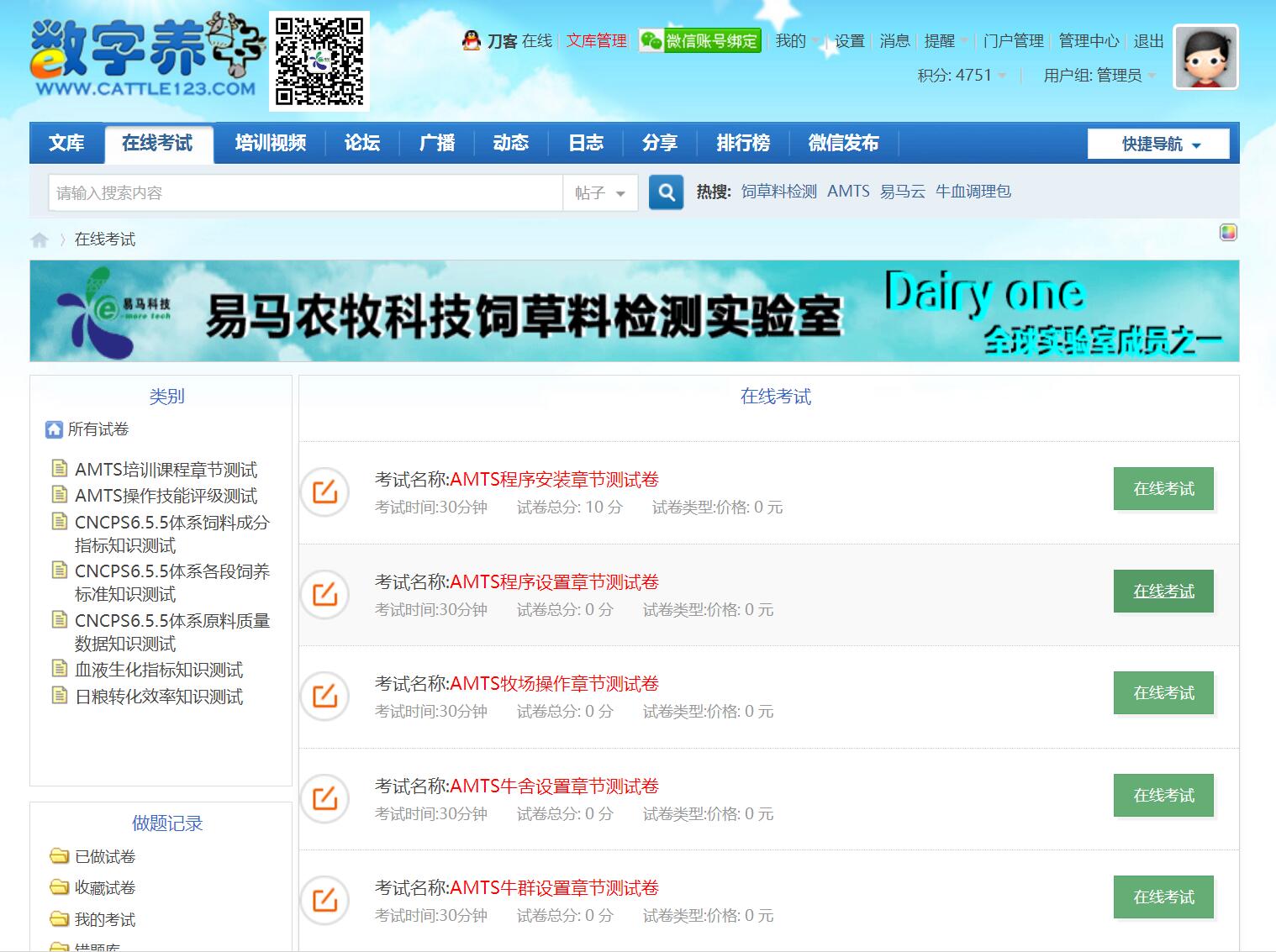Start 在线考试 for AMTS程序安装章节测试卷
The height and width of the screenshot is (952, 1276).
click(x=1163, y=488)
